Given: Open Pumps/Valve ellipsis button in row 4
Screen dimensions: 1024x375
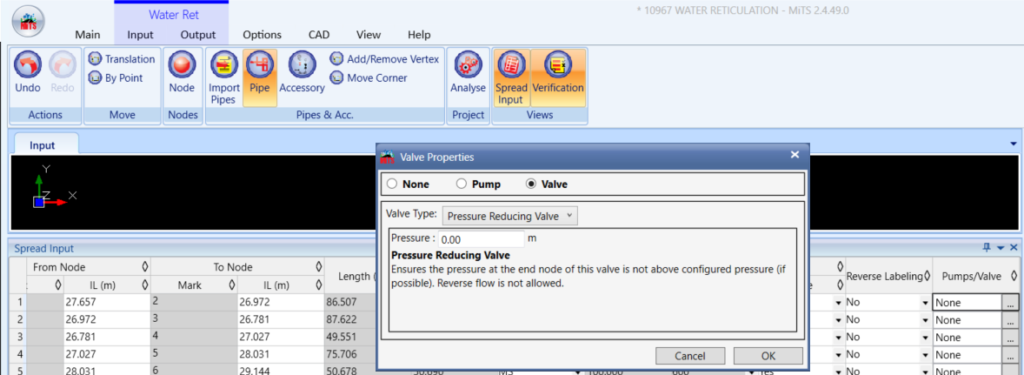Looking at the screenshot, I should 1010,355.
